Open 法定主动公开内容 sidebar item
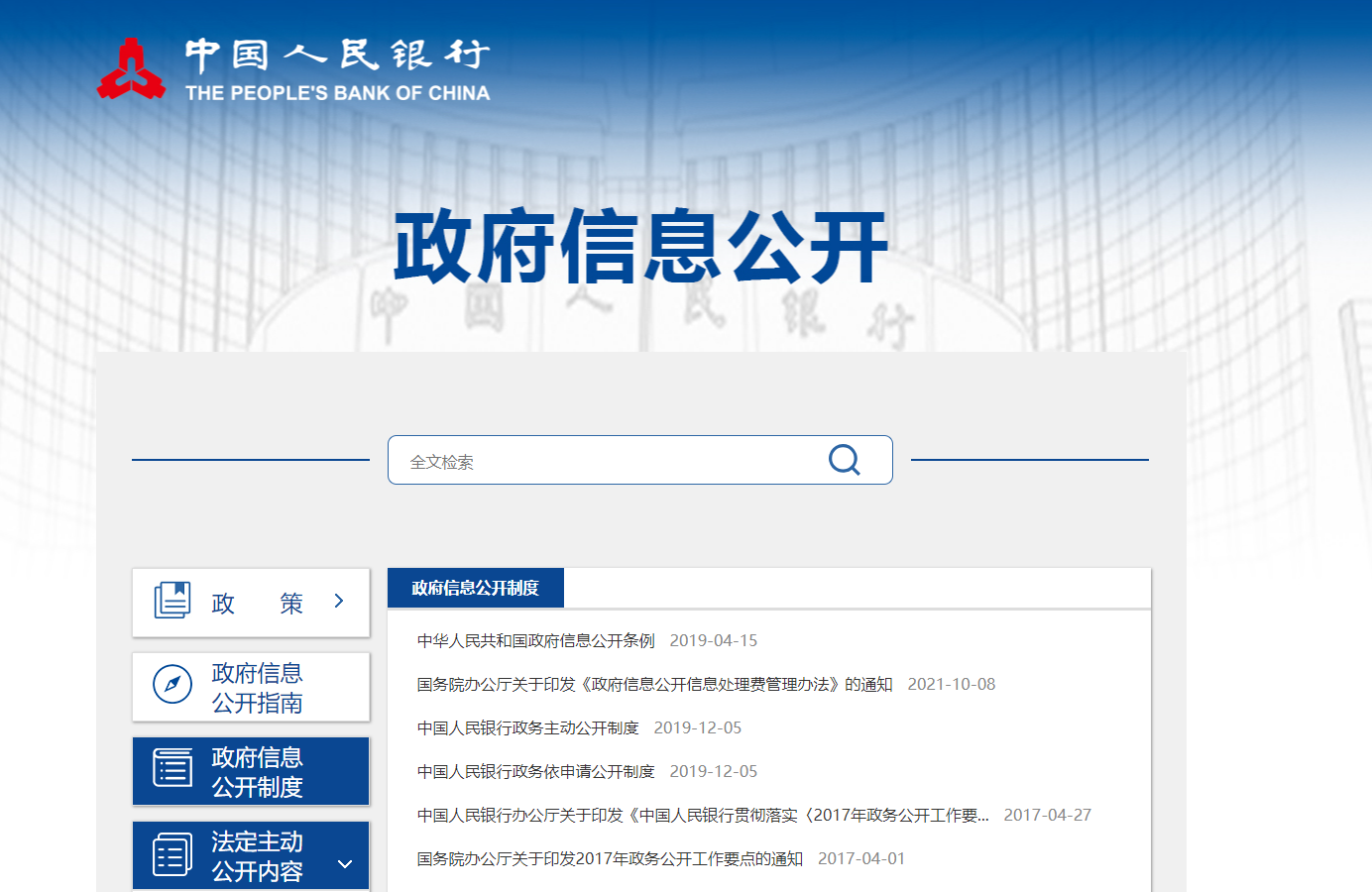The image size is (1372, 892). (251, 855)
